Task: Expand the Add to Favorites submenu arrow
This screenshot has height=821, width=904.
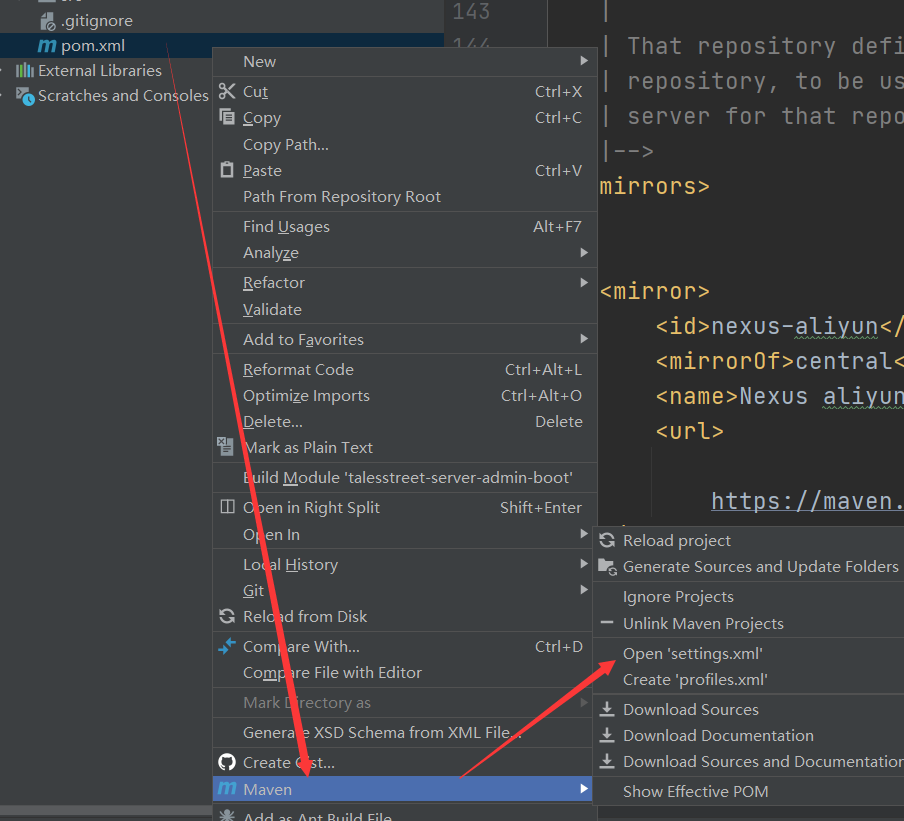Action: tap(584, 338)
